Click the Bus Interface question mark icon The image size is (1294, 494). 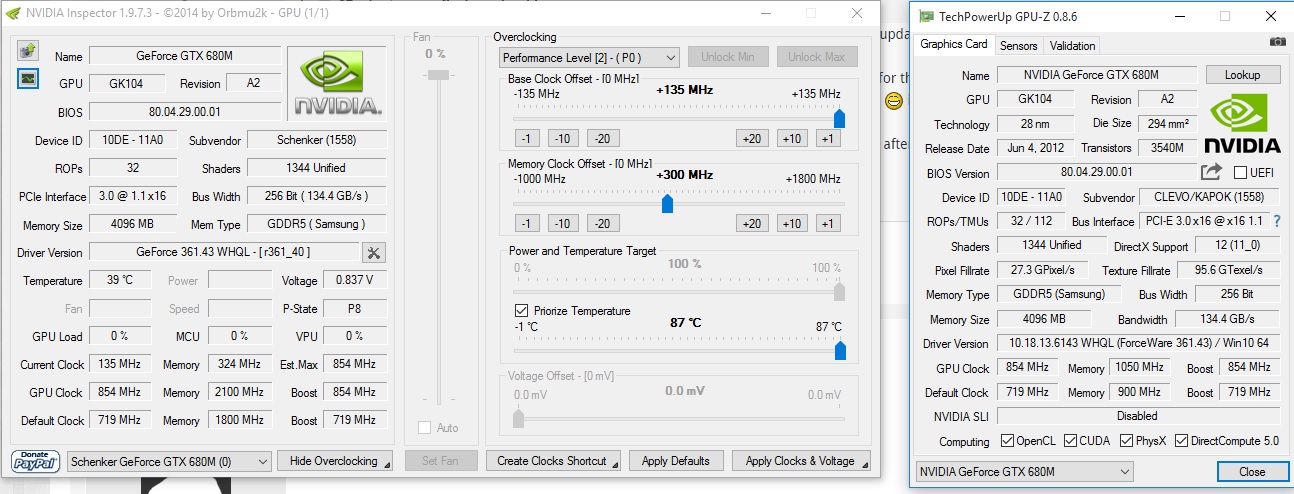coord(1276,221)
